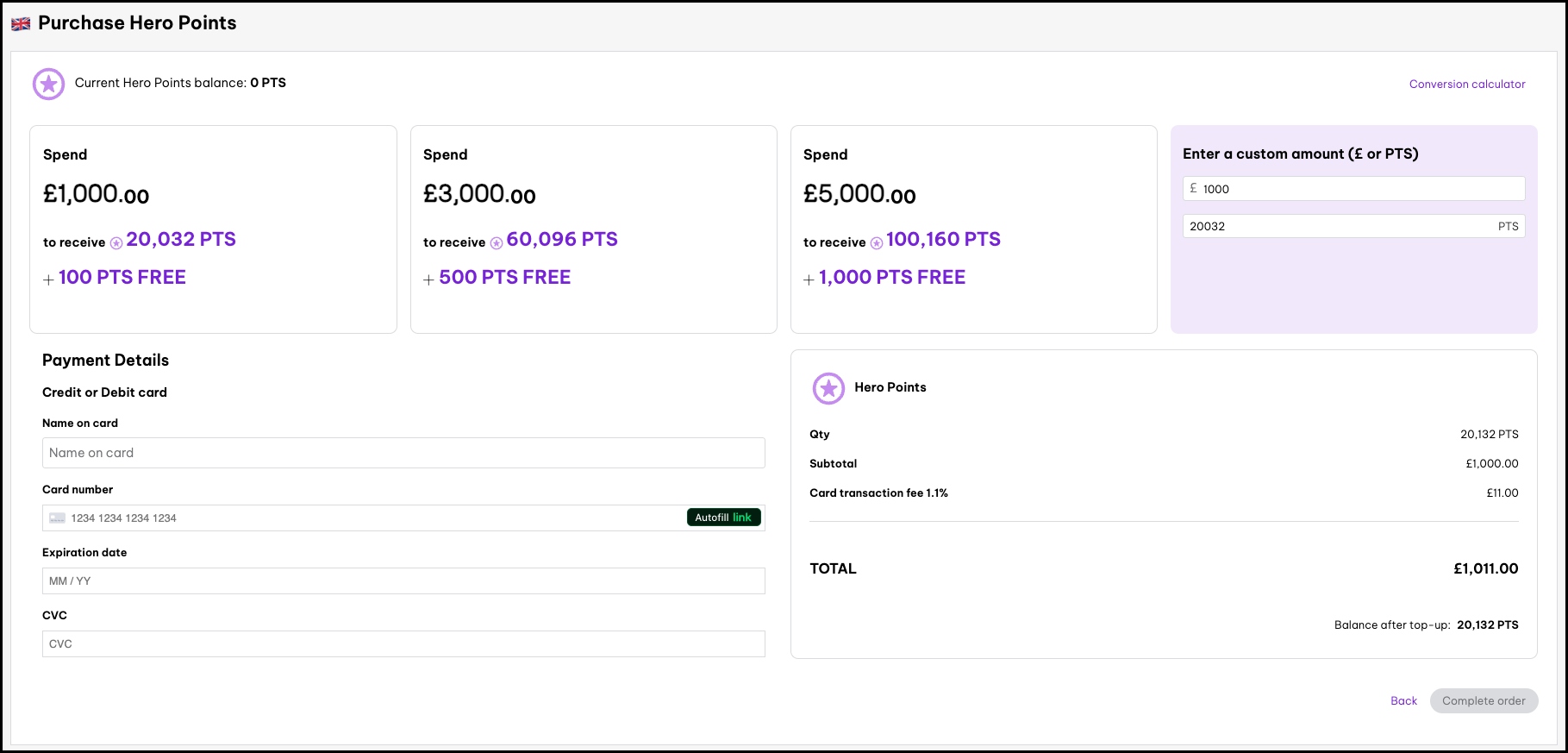
Task: Go Back using the Back link
Action: point(1403,701)
